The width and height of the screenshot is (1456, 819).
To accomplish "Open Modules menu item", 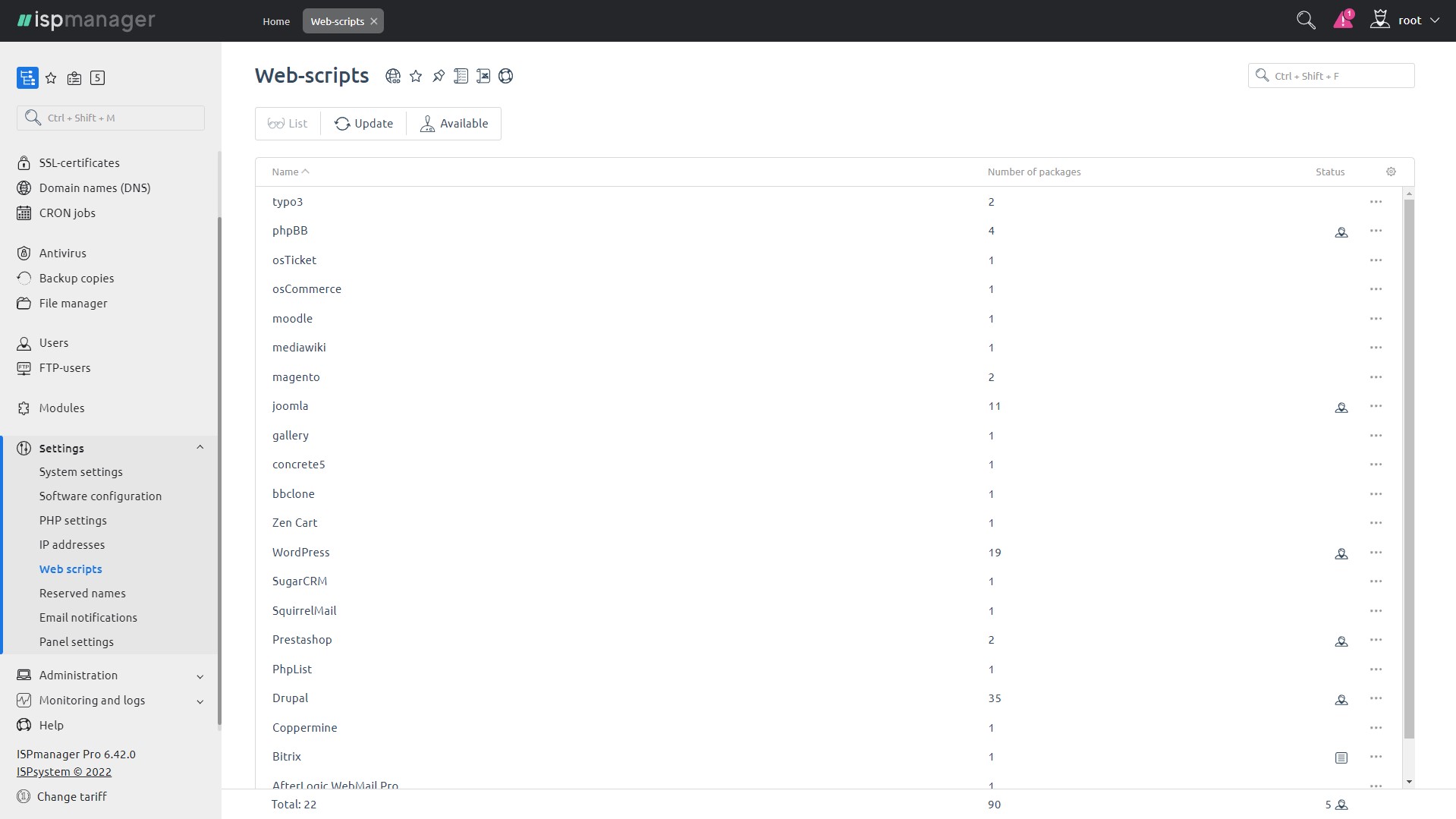I will tap(62, 408).
